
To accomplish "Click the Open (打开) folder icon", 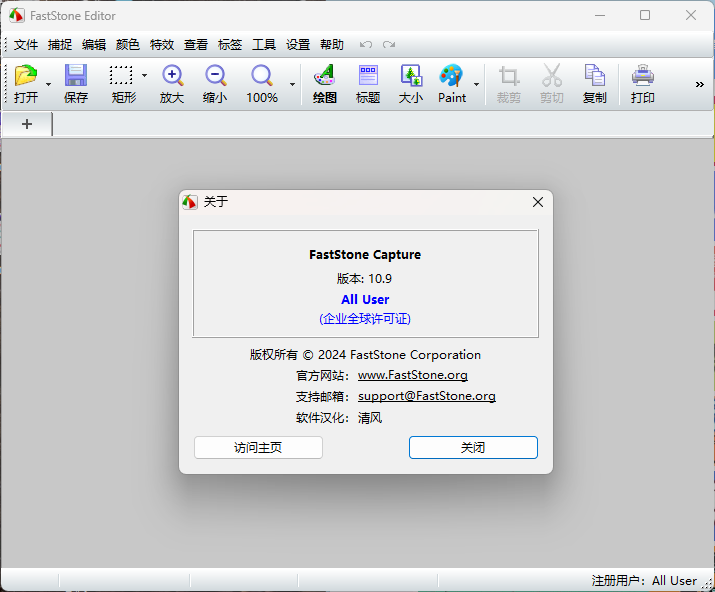I will (25, 77).
